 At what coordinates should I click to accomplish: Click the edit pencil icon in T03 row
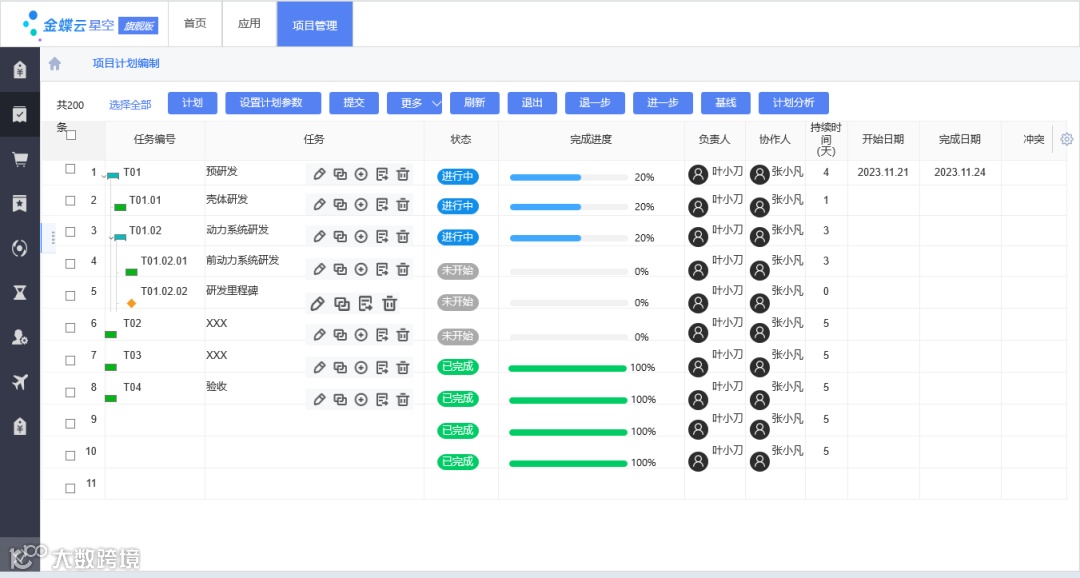[x=319, y=368]
